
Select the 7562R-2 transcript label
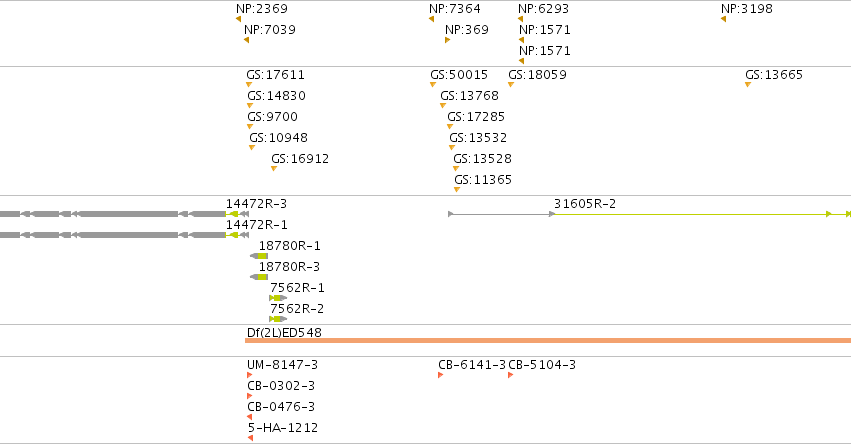(x=297, y=309)
